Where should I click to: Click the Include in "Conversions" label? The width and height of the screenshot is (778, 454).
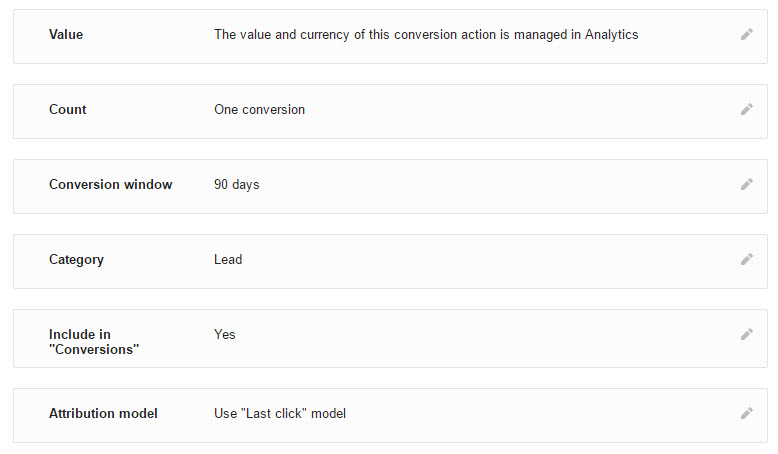(94, 342)
